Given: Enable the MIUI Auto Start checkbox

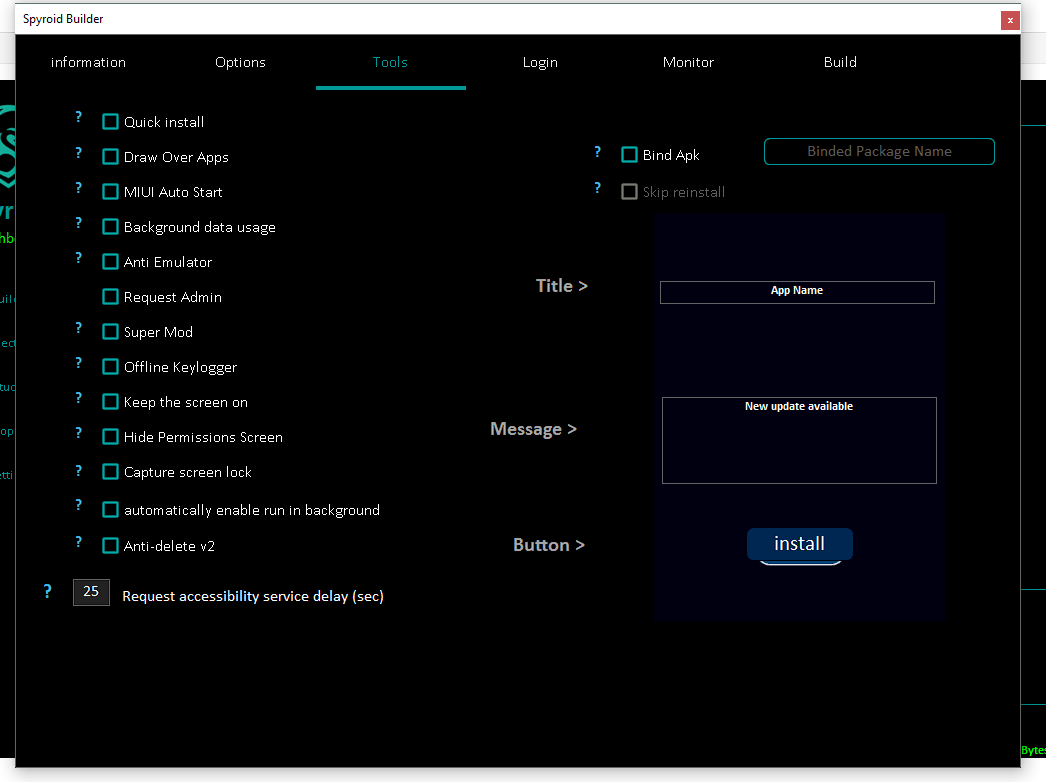Looking at the screenshot, I should tap(111, 192).
